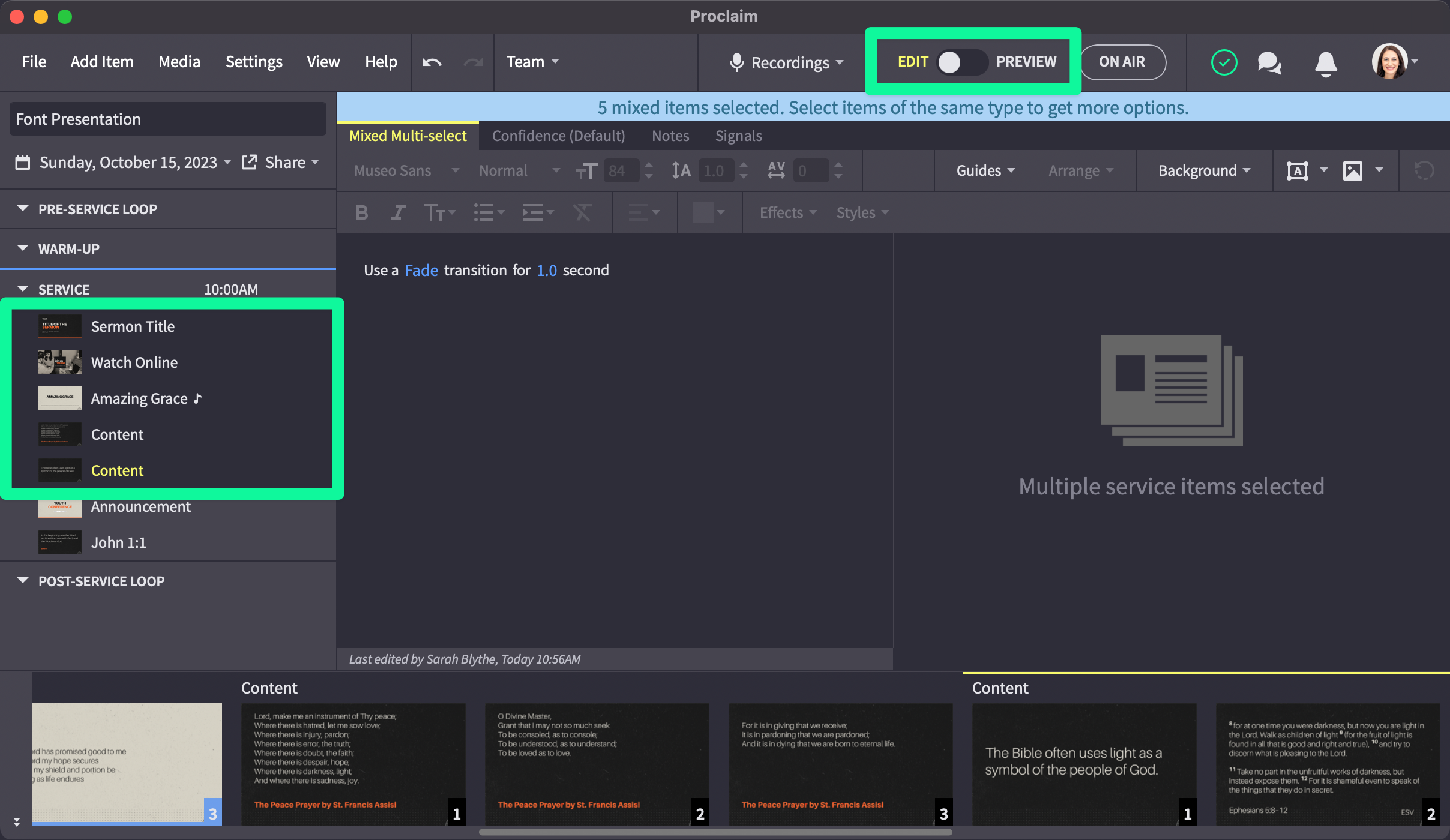The height and width of the screenshot is (840, 1450).
Task: Open the Background dropdown
Action: 1205,171
